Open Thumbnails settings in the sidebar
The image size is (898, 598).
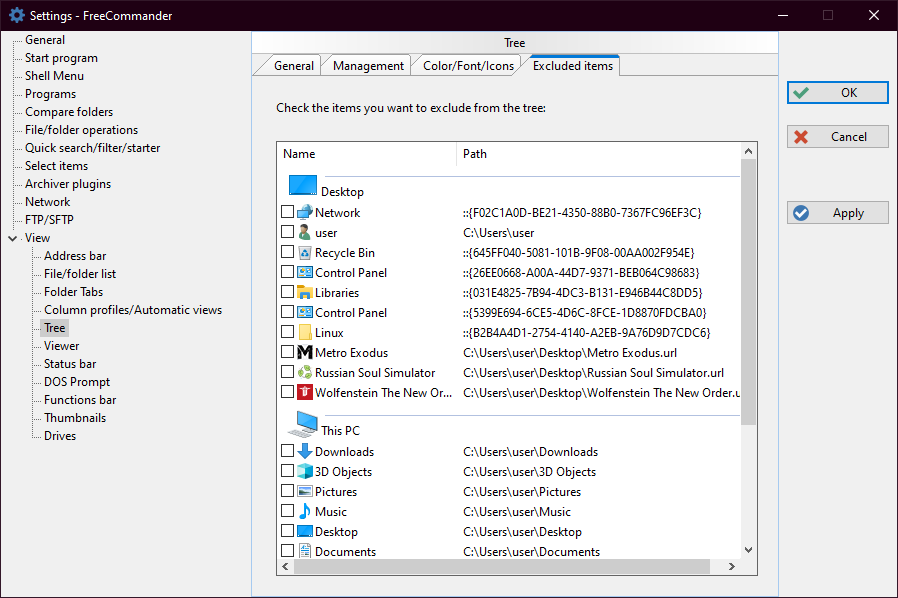pyautogui.click(x=74, y=418)
